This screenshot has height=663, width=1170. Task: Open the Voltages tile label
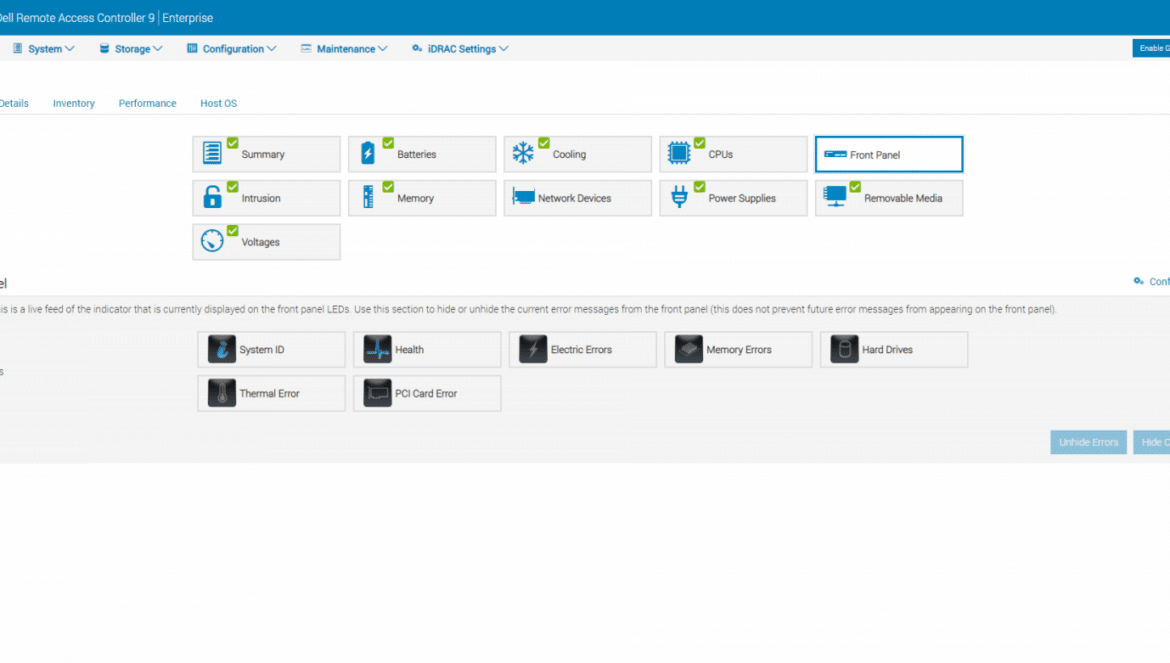(260, 242)
